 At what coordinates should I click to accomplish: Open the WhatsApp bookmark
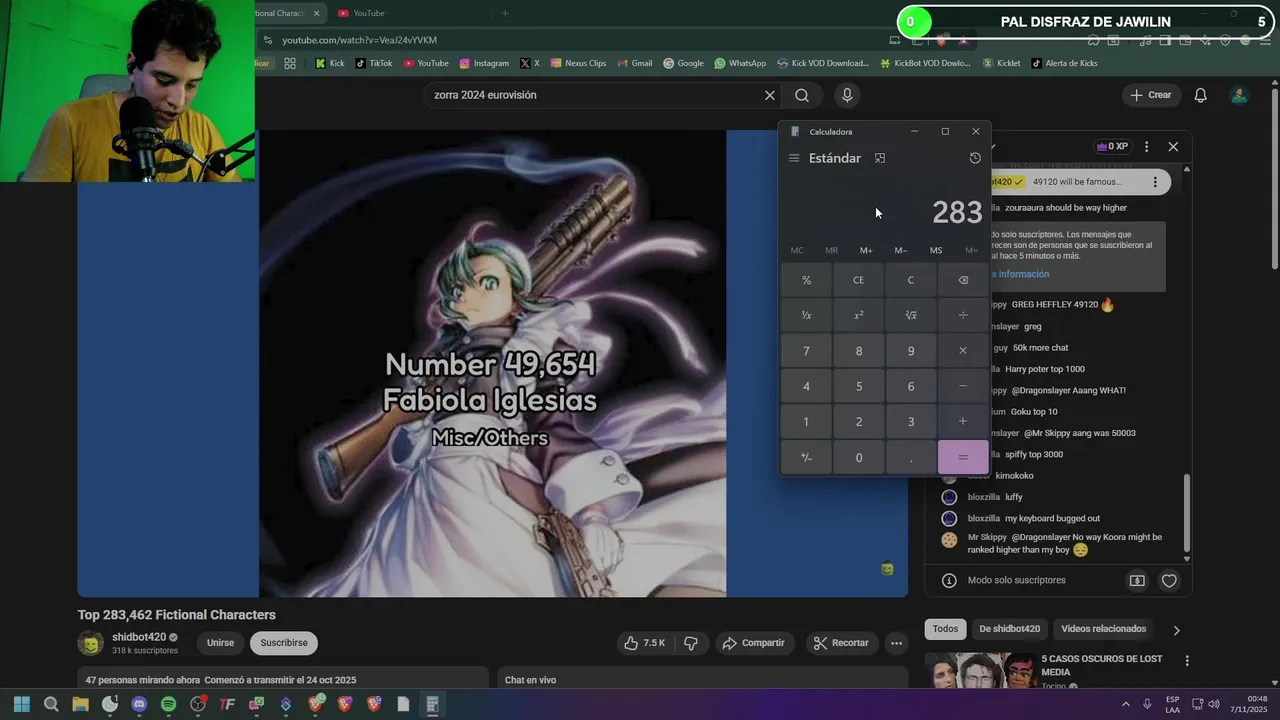tap(740, 63)
